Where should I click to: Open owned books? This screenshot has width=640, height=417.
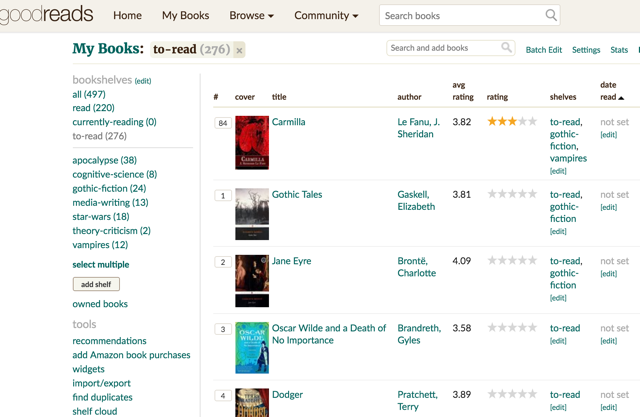pyautogui.click(x=100, y=304)
